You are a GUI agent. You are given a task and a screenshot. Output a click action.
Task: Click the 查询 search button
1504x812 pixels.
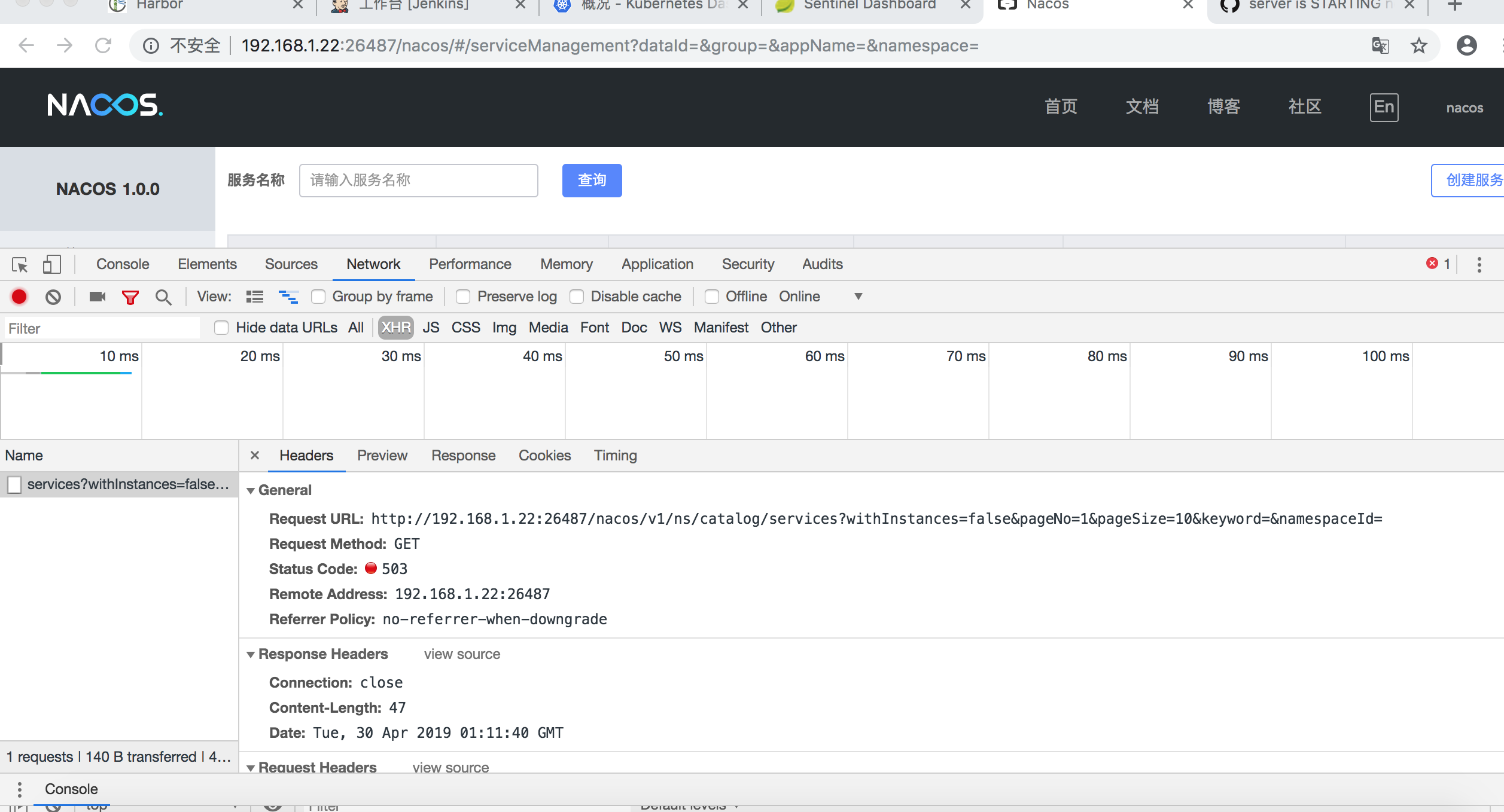592,180
